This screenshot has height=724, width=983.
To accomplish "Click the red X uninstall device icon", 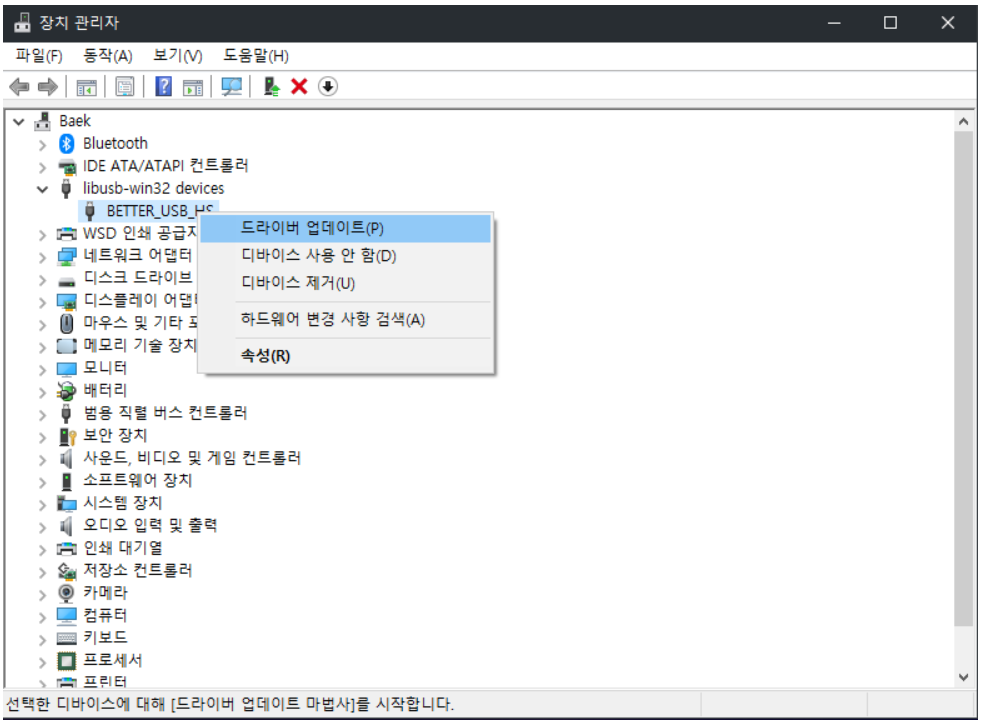I will click(299, 87).
